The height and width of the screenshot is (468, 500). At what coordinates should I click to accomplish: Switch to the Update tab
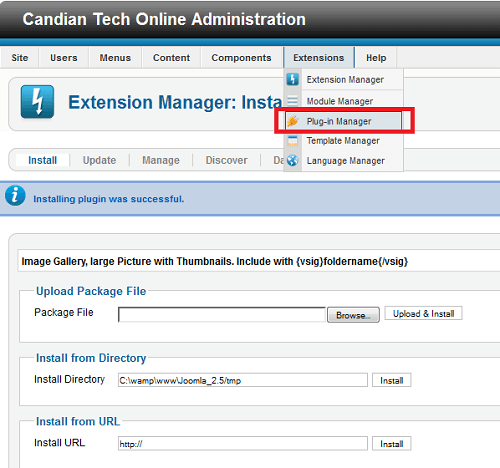pos(99,160)
